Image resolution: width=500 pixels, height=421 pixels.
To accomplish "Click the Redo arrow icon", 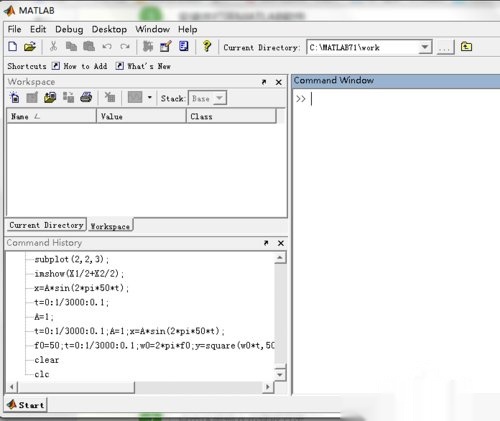I will [125, 47].
